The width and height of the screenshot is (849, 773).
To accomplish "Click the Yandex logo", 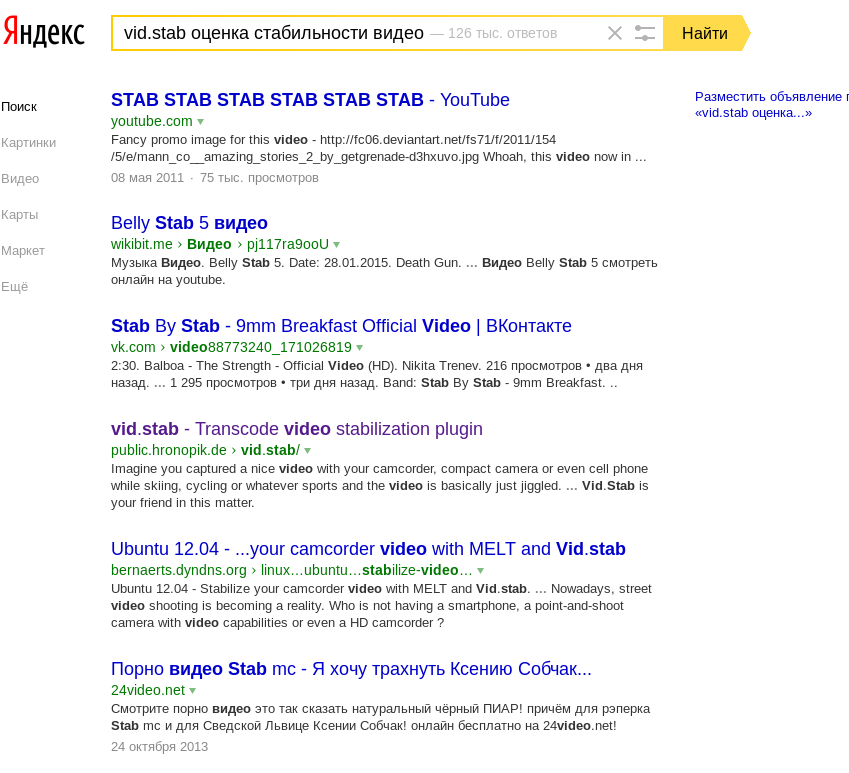I will [43, 32].
